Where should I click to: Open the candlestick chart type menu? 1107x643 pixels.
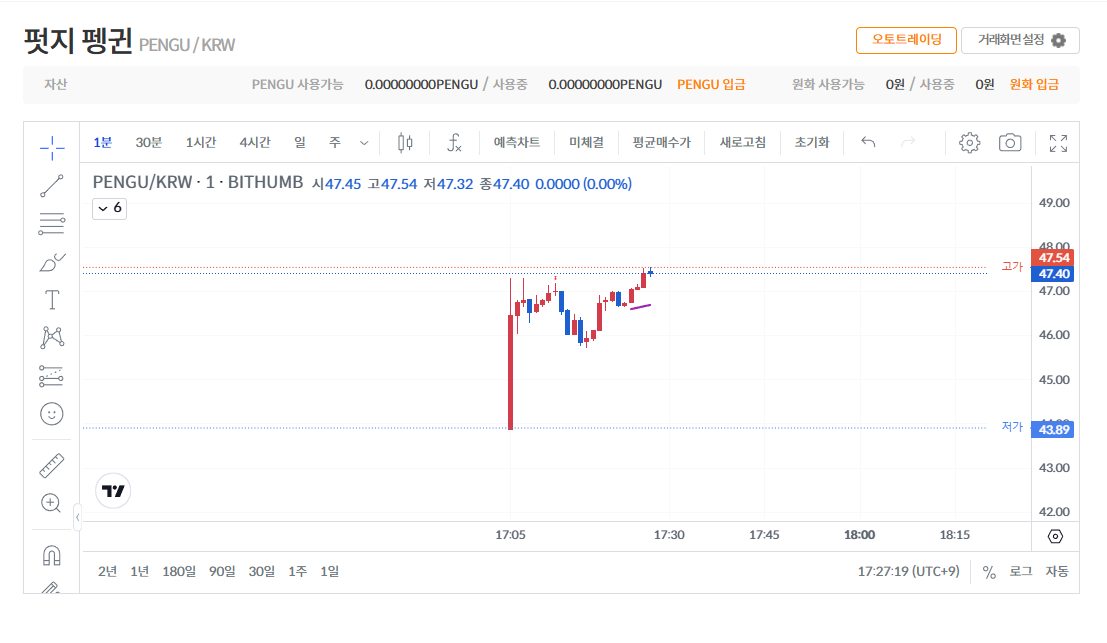point(405,143)
